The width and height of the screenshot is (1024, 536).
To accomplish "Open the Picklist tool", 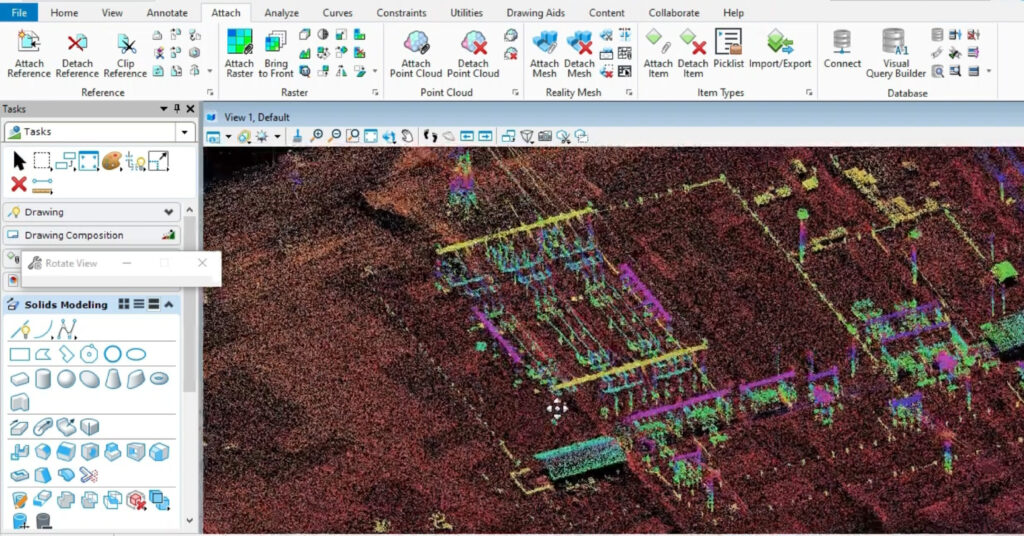I will 728,50.
